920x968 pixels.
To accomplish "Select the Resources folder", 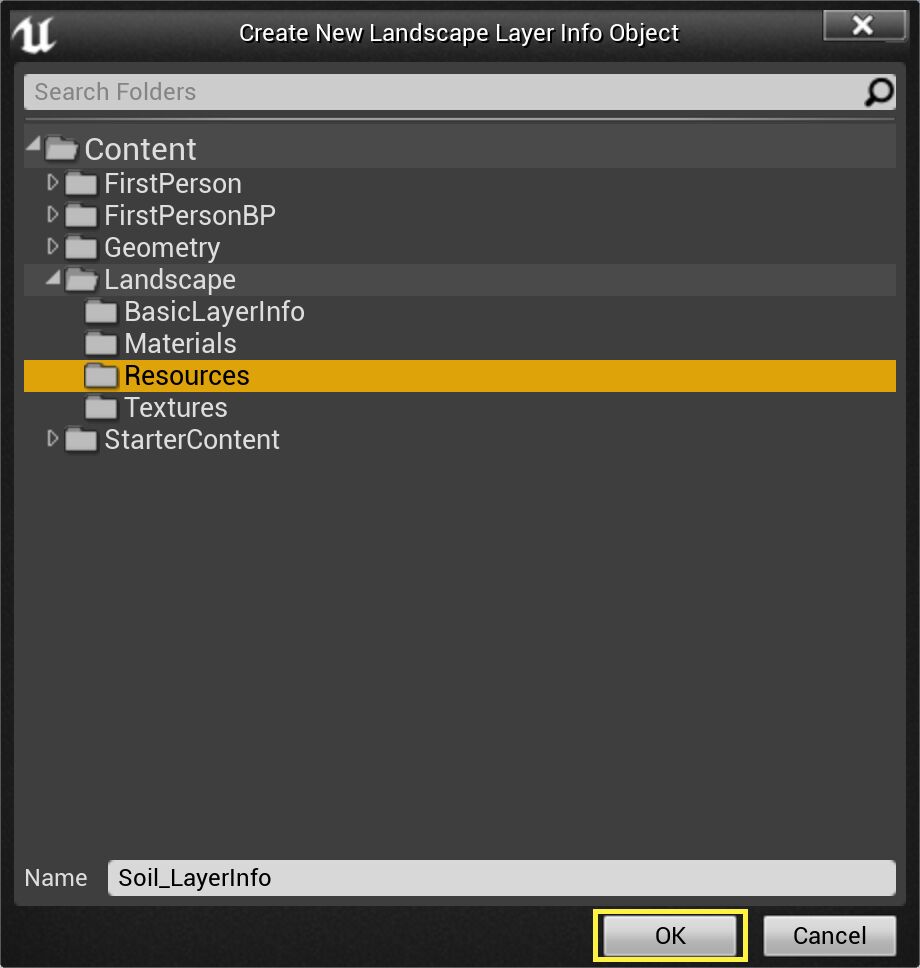I will pyautogui.click(x=186, y=375).
